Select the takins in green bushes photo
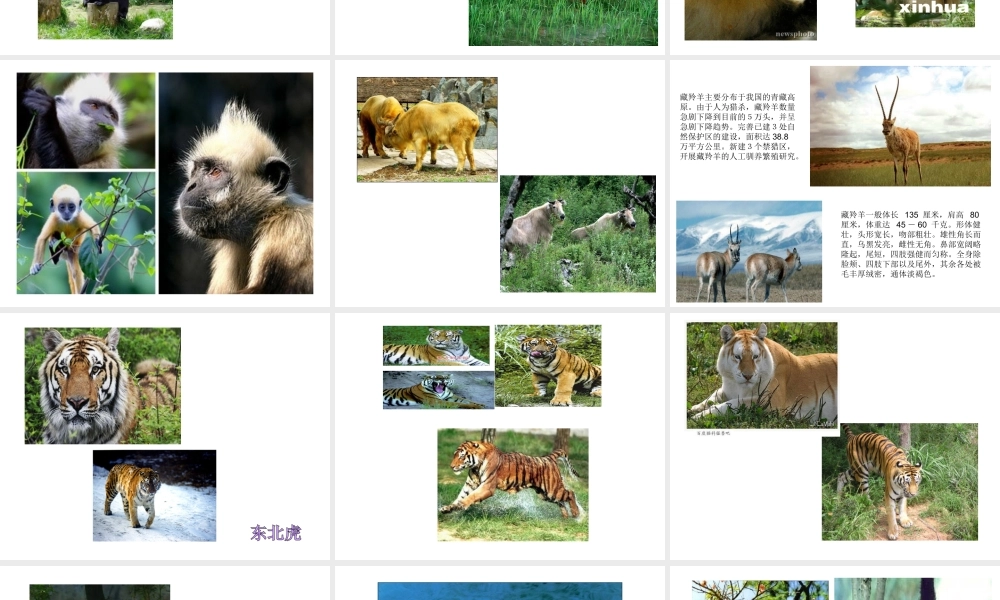Viewport: 1000px width, 600px height. click(578, 233)
